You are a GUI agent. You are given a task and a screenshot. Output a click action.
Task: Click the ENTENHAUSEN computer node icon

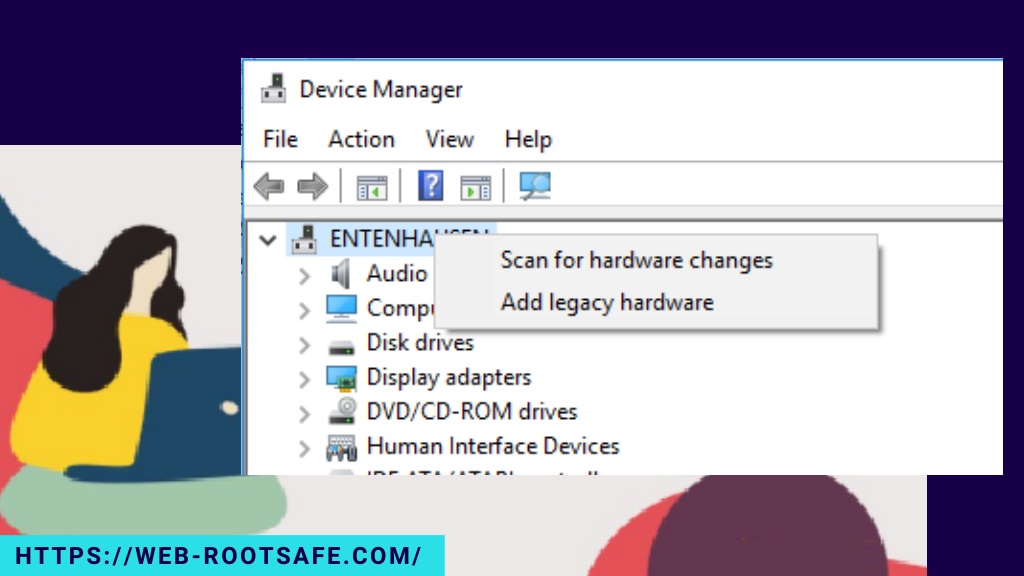coord(304,239)
